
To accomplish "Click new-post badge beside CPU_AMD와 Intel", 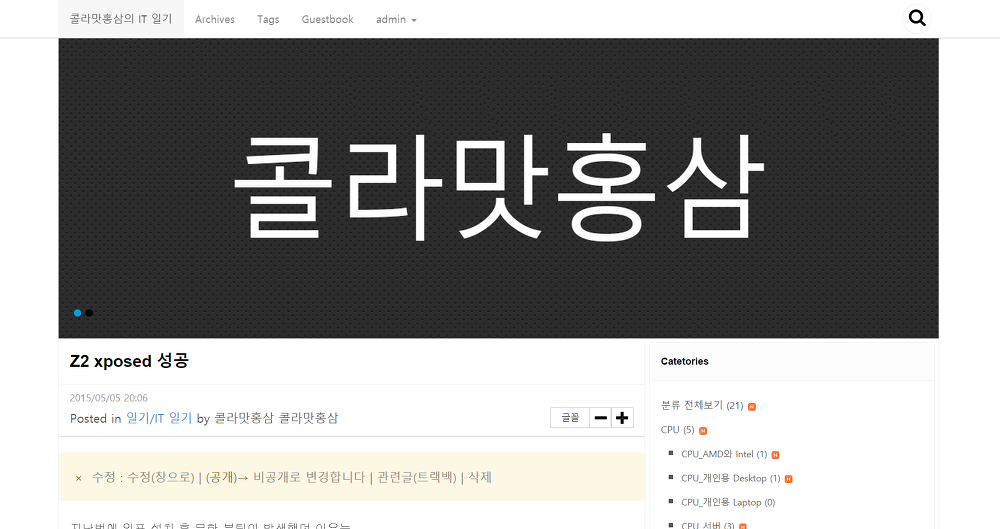I will 775,455.
